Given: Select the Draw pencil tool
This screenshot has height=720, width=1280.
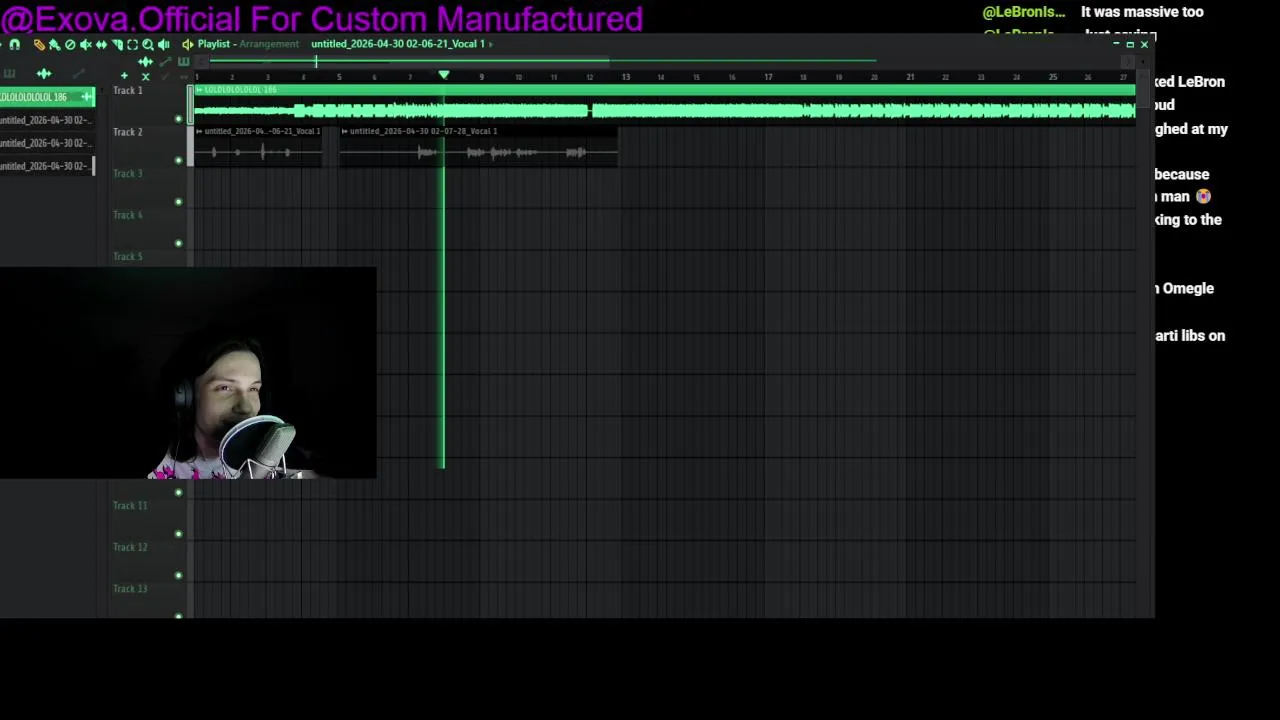Looking at the screenshot, I should 39,45.
